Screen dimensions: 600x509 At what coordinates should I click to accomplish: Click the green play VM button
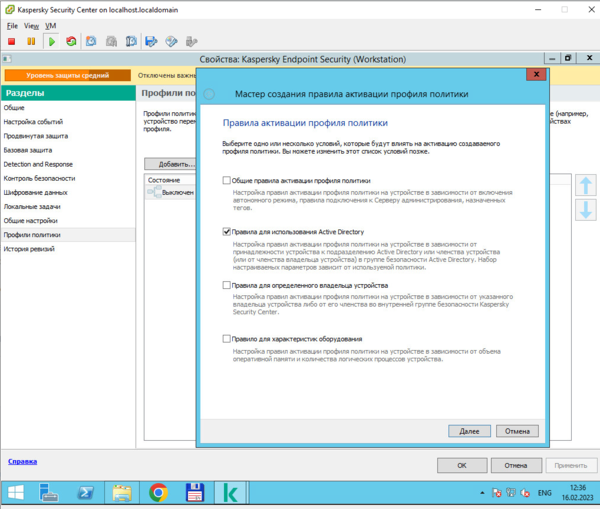tap(51, 41)
